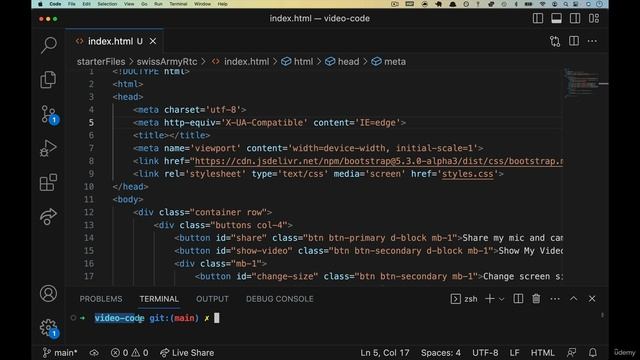Open notifications bell in status bar
Viewport: 640px width, 360px height.
click(593, 353)
